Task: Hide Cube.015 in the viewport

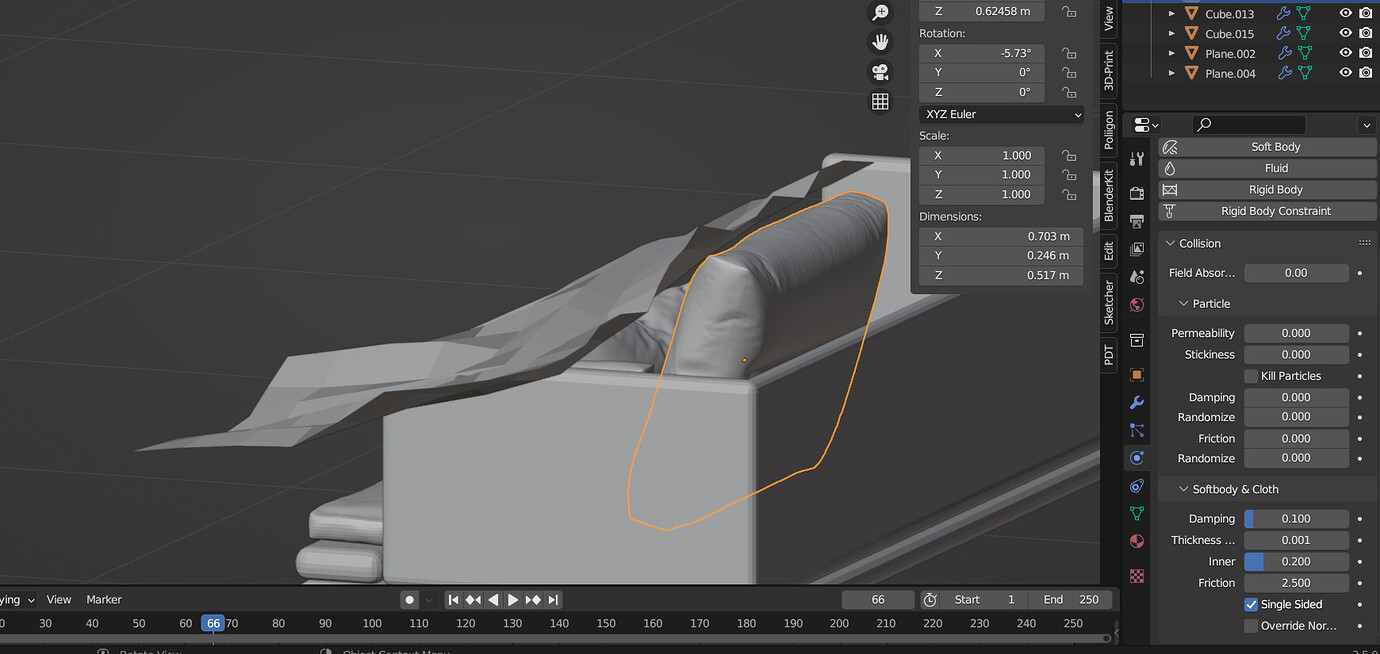Action: (1345, 33)
